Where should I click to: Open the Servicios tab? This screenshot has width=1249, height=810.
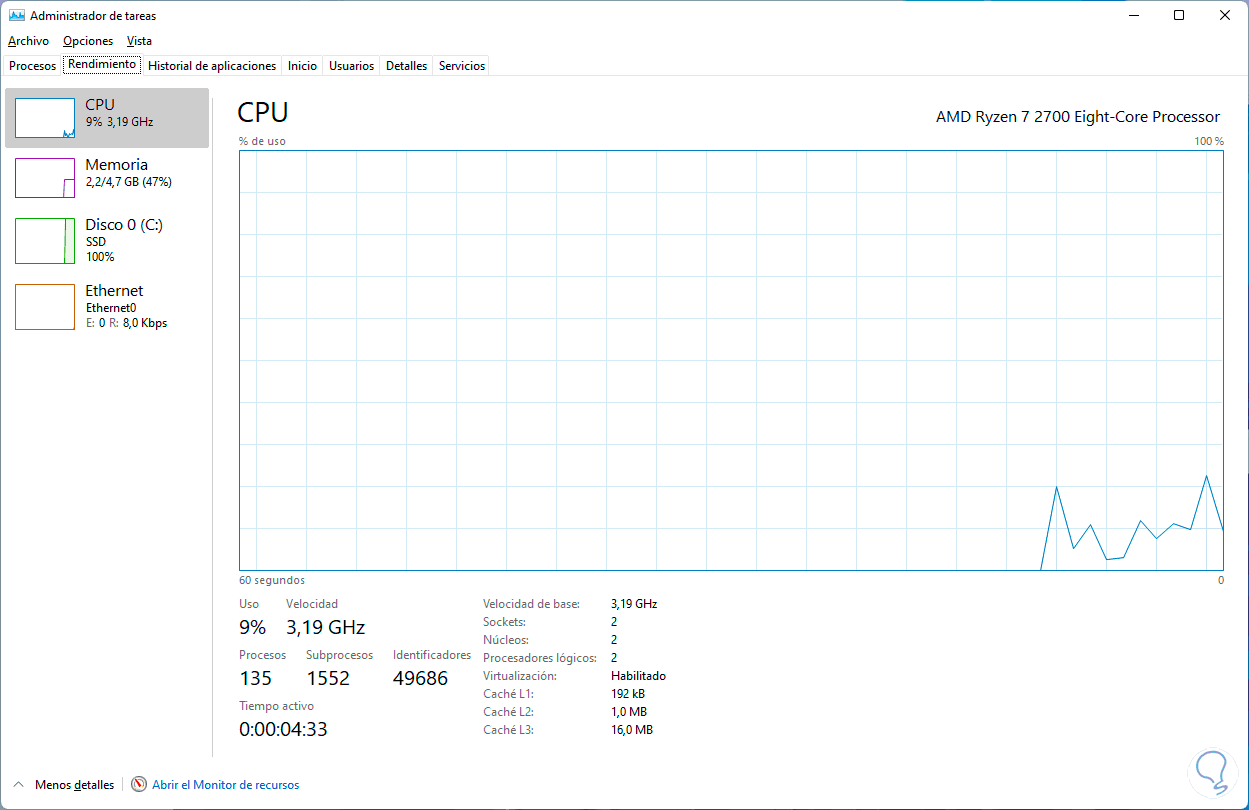(462, 66)
